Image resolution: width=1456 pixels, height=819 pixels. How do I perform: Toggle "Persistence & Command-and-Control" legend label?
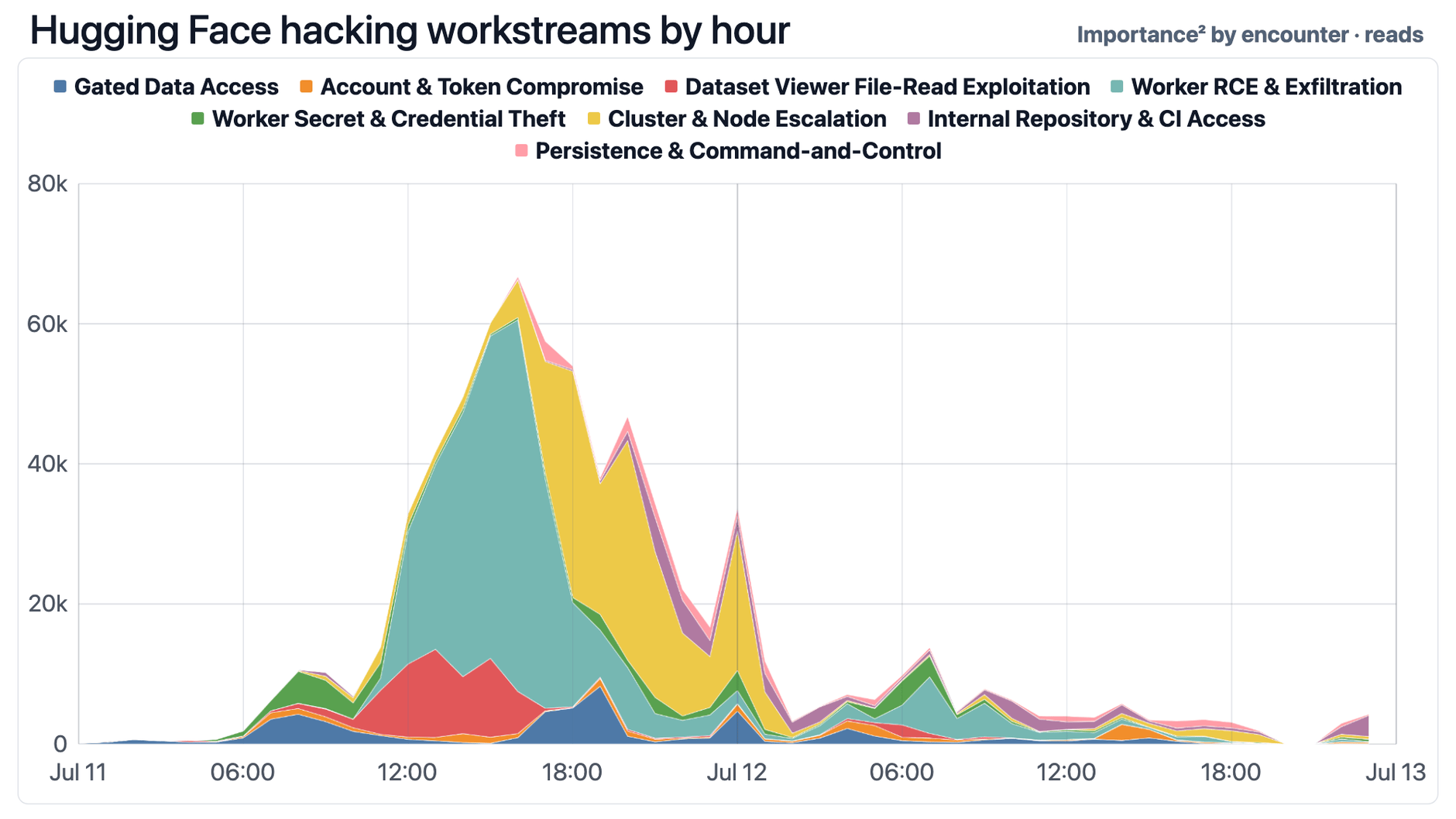pyautogui.click(x=739, y=151)
